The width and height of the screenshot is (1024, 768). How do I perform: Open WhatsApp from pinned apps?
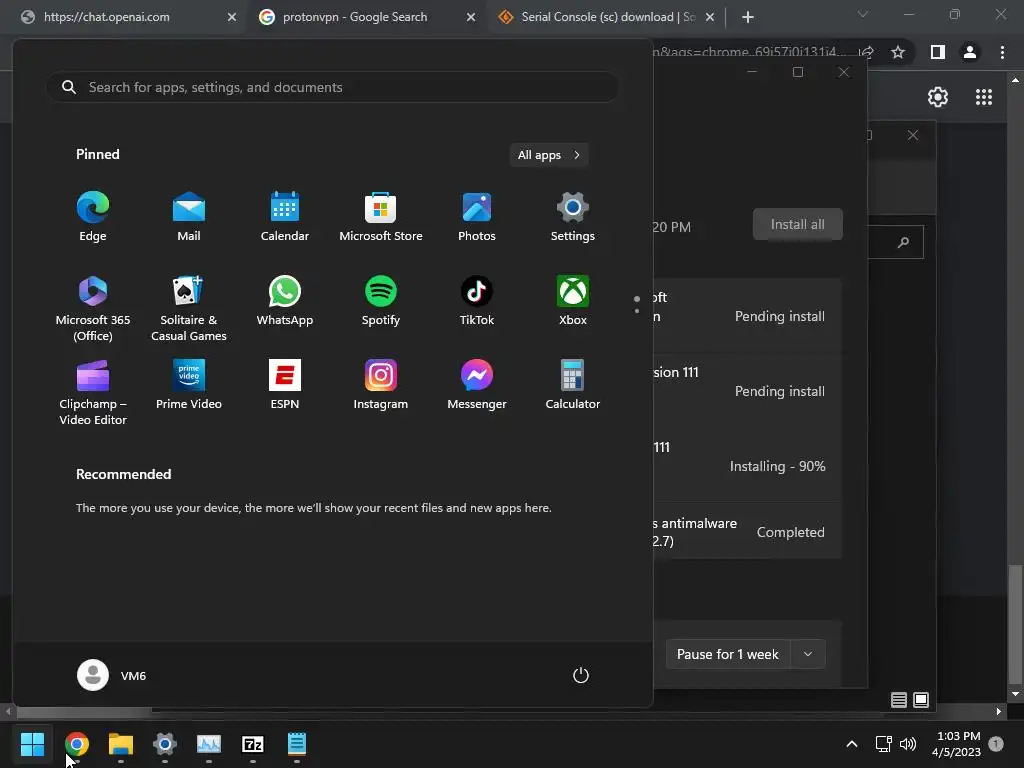point(285,302)
